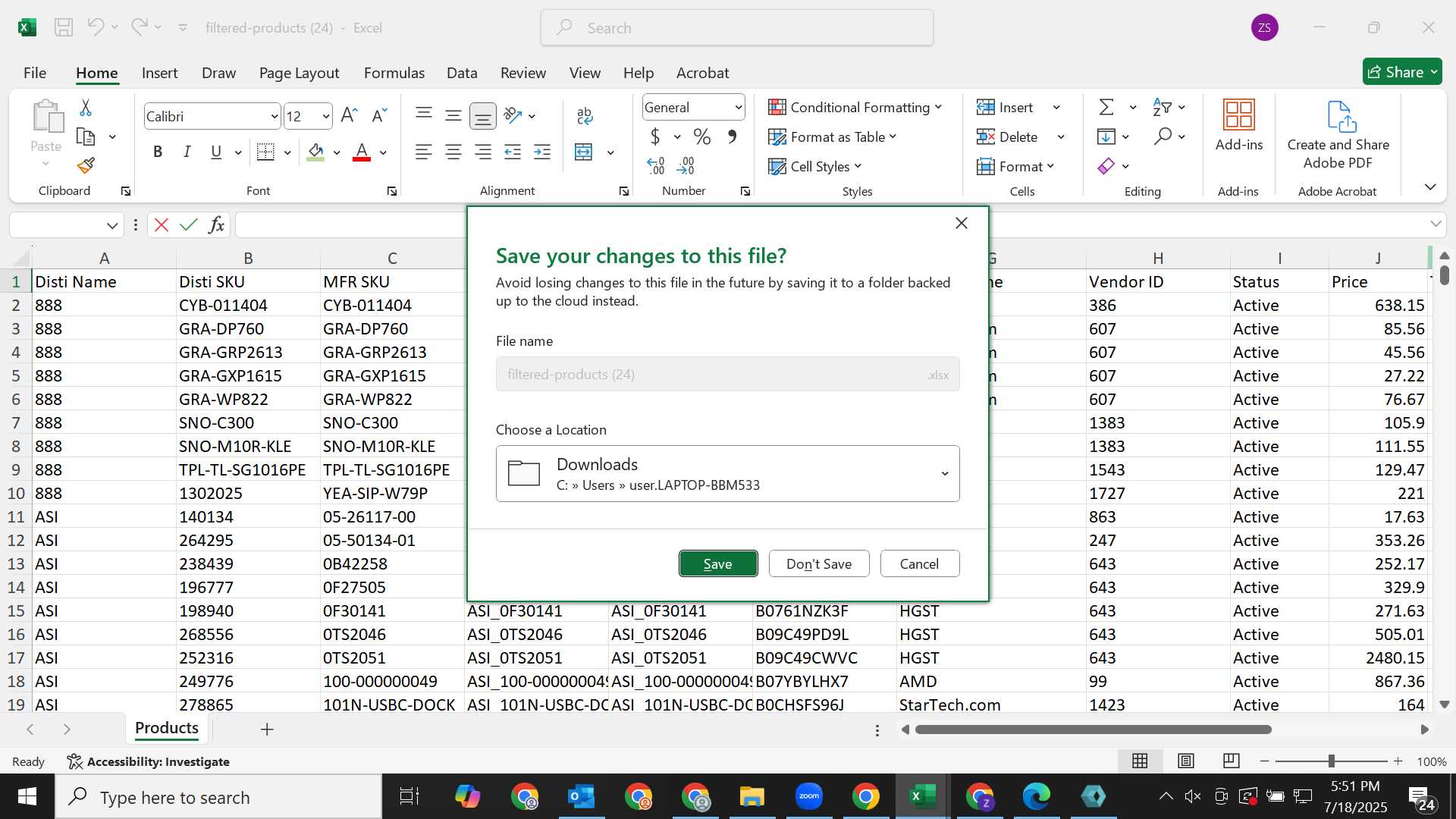Switch to the Data tab
1456x819 pixels.
click(462, 73)
